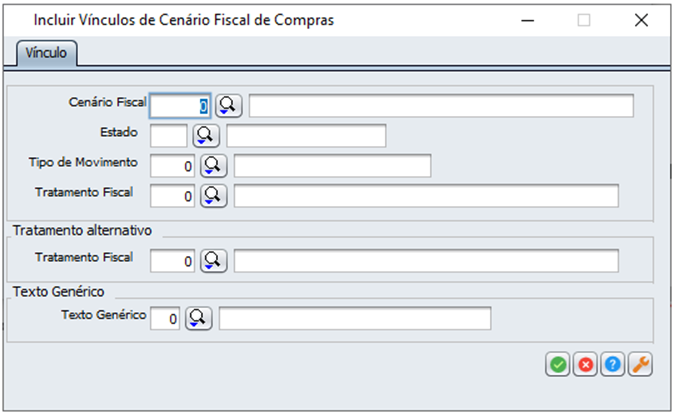Select the Vínculo tab
The width and height of the screenshot is (674, 414).
point(45,52)
